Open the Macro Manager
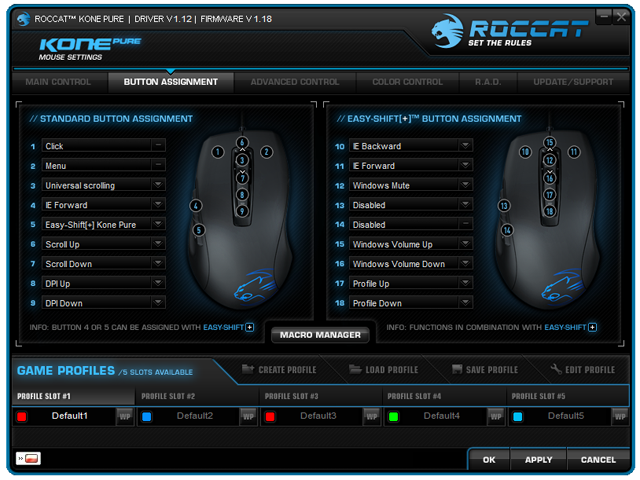 [x=320, y=335]
